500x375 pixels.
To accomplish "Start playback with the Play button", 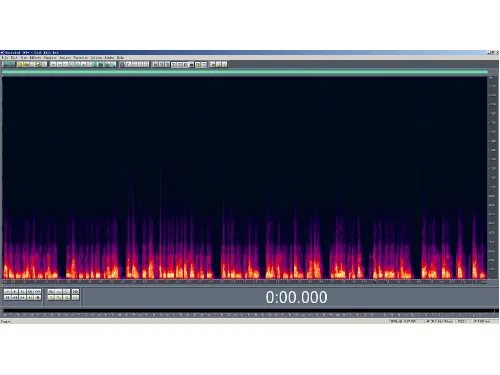I will point(15,292).
